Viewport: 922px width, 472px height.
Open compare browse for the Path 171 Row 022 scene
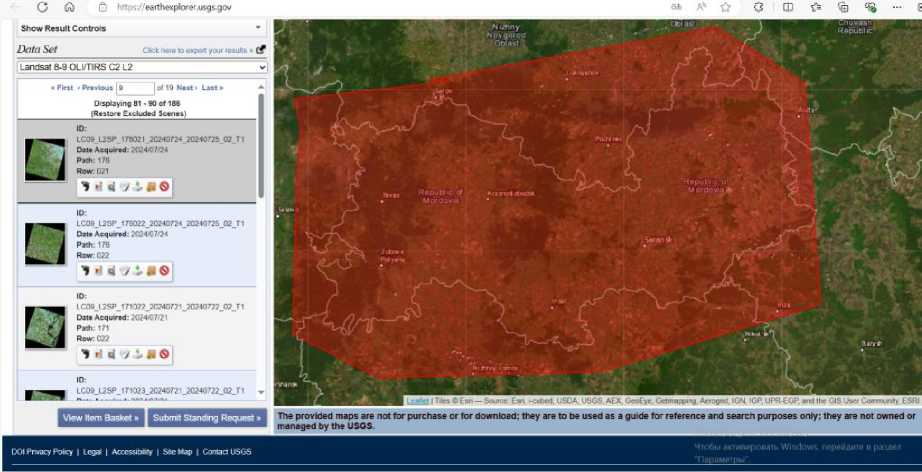coord(111,354)
